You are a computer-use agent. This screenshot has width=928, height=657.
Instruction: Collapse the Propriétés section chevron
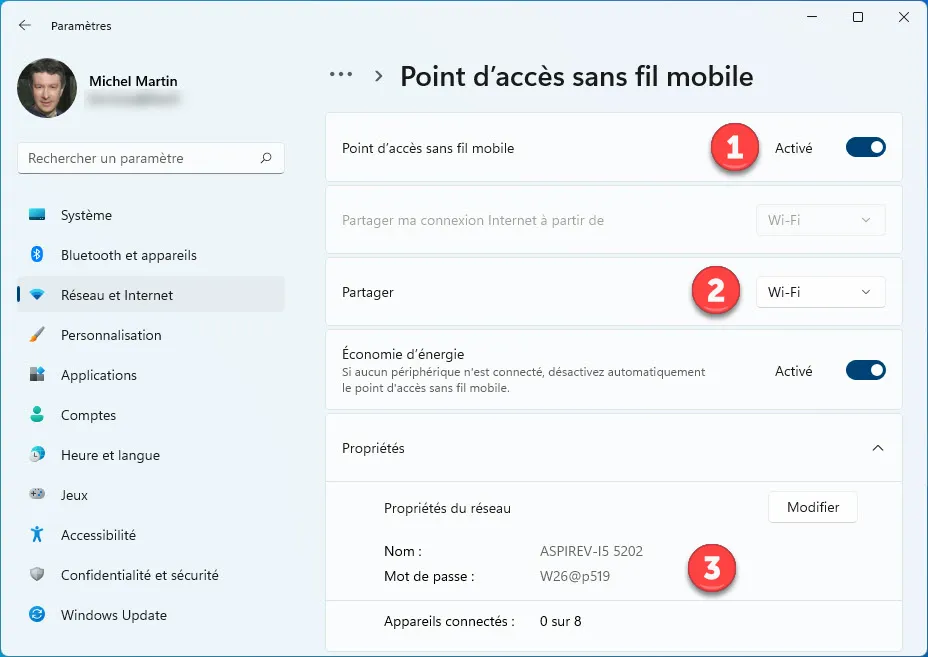click(877, 449)
